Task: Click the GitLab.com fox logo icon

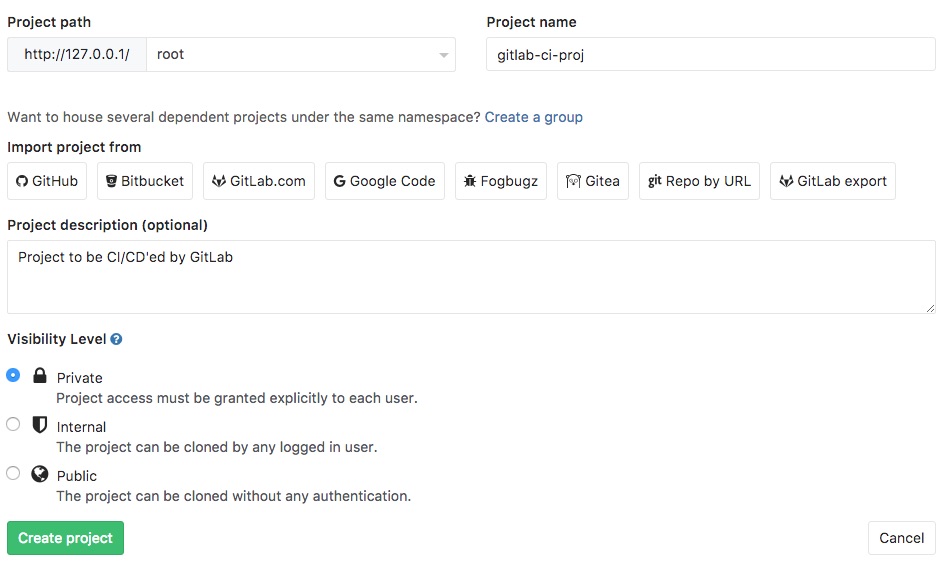Action: coord(218,181)
